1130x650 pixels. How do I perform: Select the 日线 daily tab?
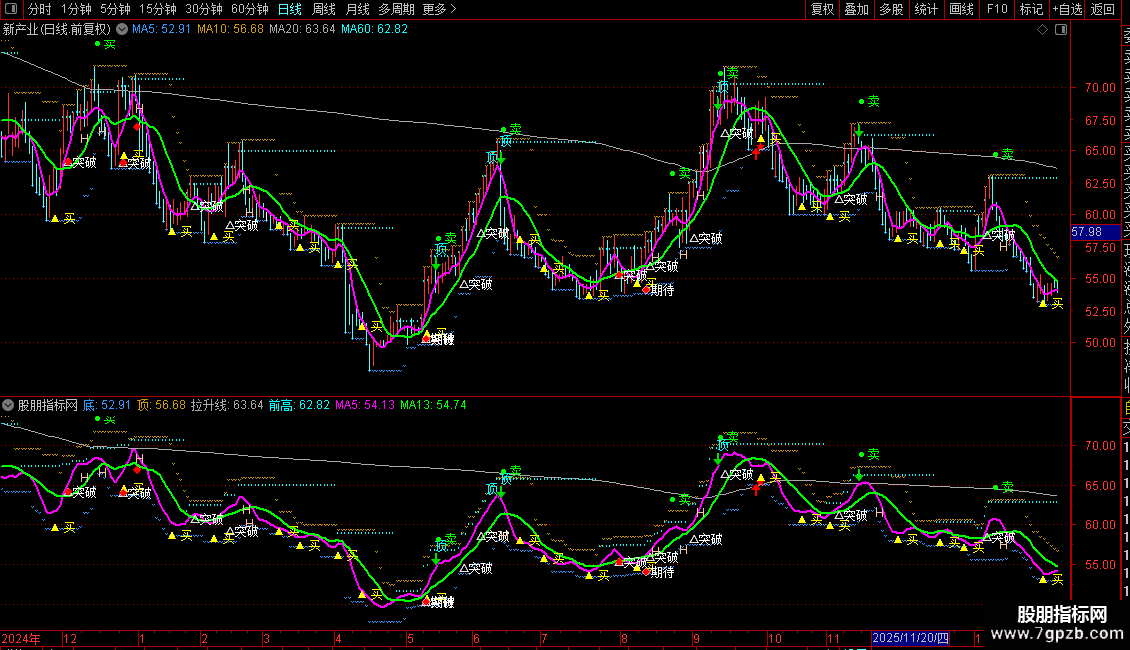[290, 9]
